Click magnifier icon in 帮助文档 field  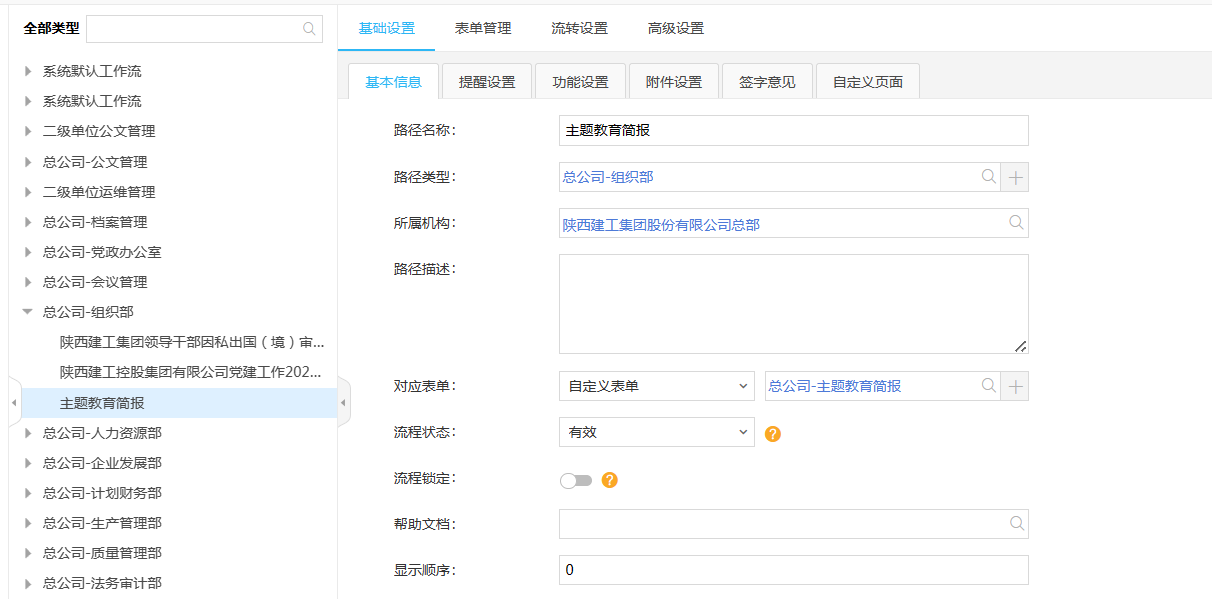(x=1016, y=524)
